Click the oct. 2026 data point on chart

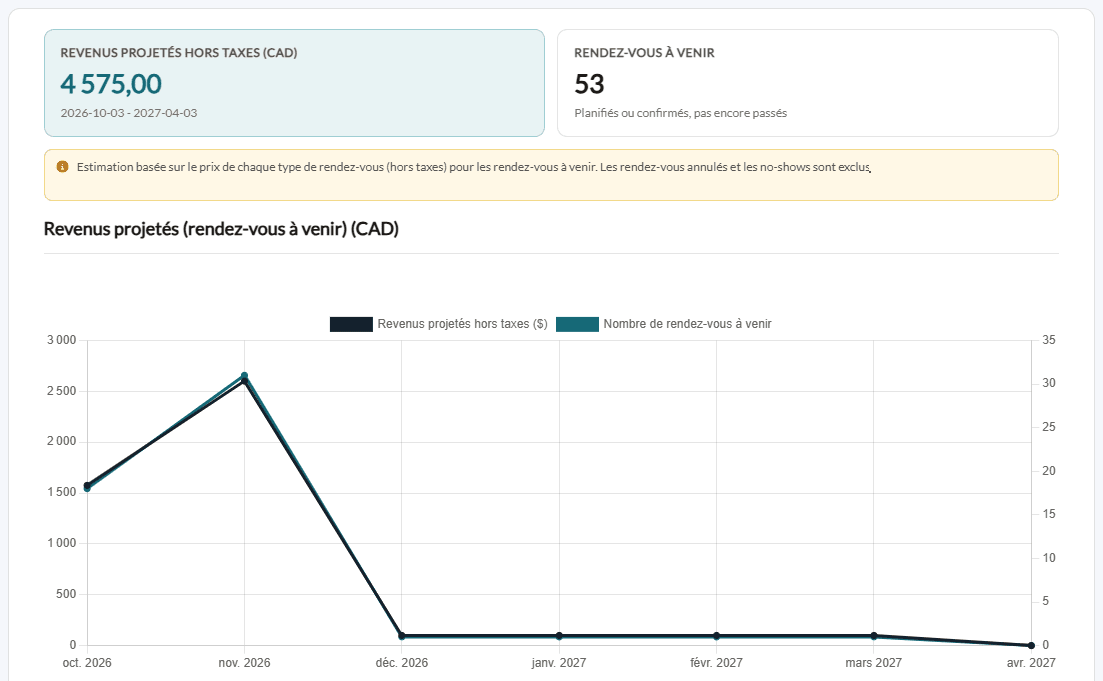coord(87,487)
